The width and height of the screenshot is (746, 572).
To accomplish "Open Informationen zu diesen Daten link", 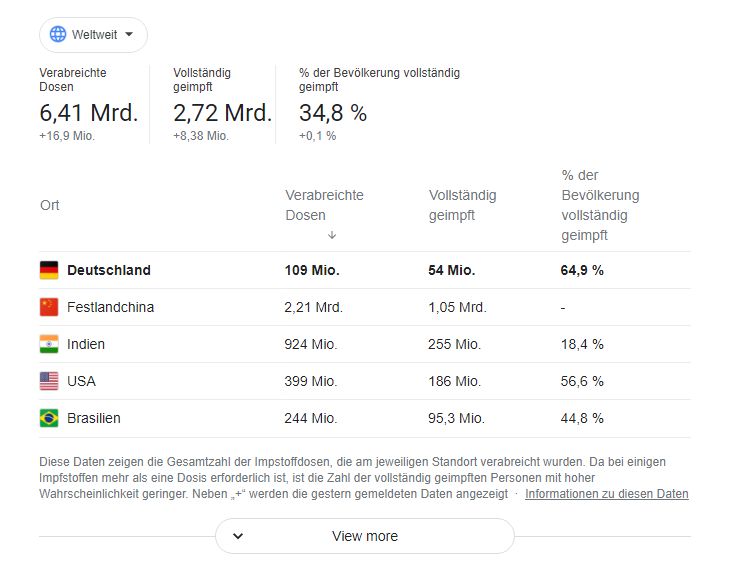I will 606,494.
